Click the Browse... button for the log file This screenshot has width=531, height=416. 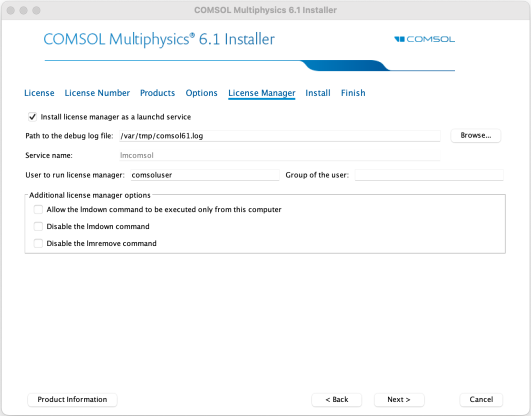(x=475, y=136)
